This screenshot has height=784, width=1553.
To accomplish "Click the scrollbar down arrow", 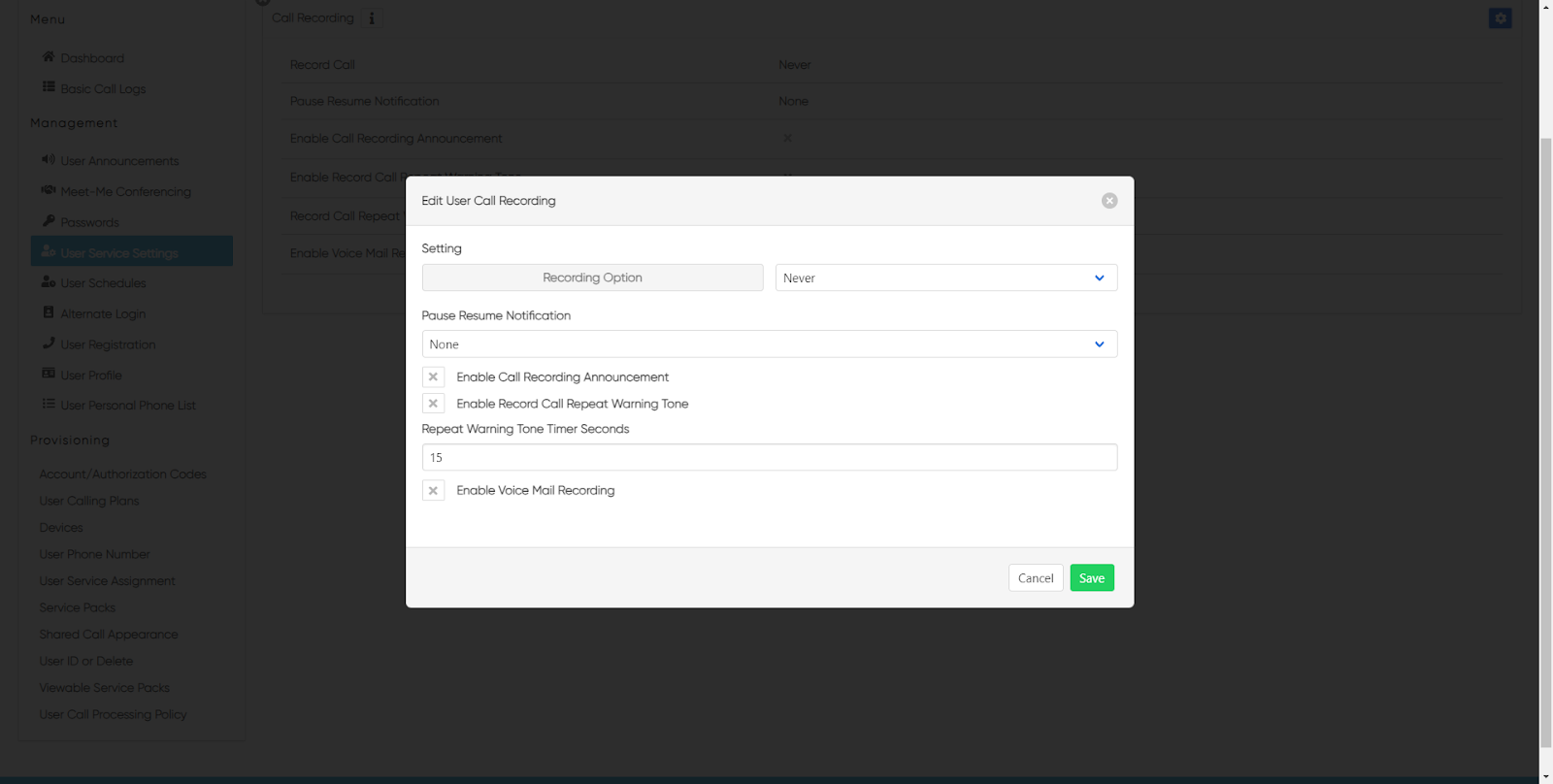I will point(1546,776).
